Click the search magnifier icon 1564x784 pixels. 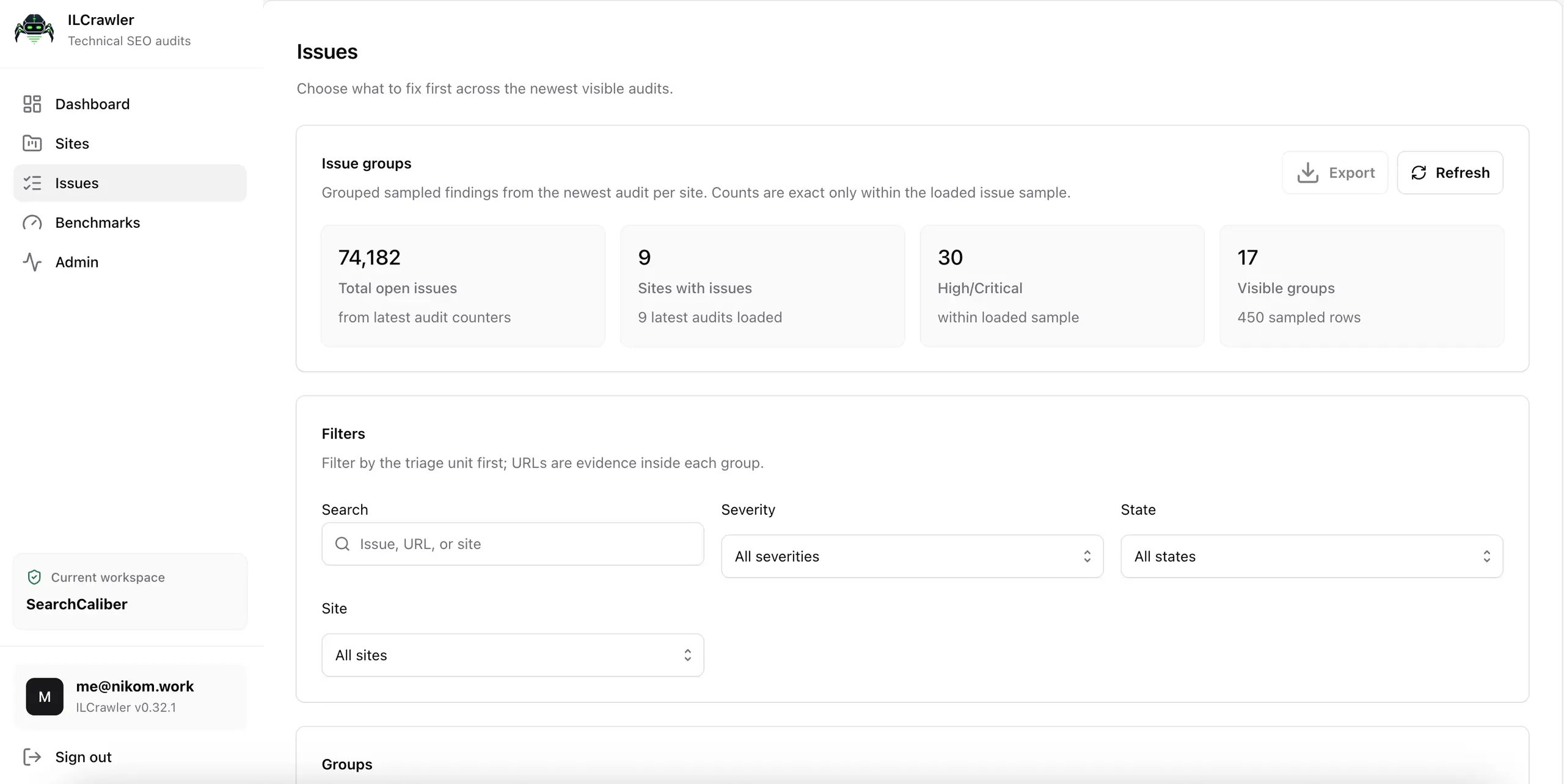click(343, 543)
